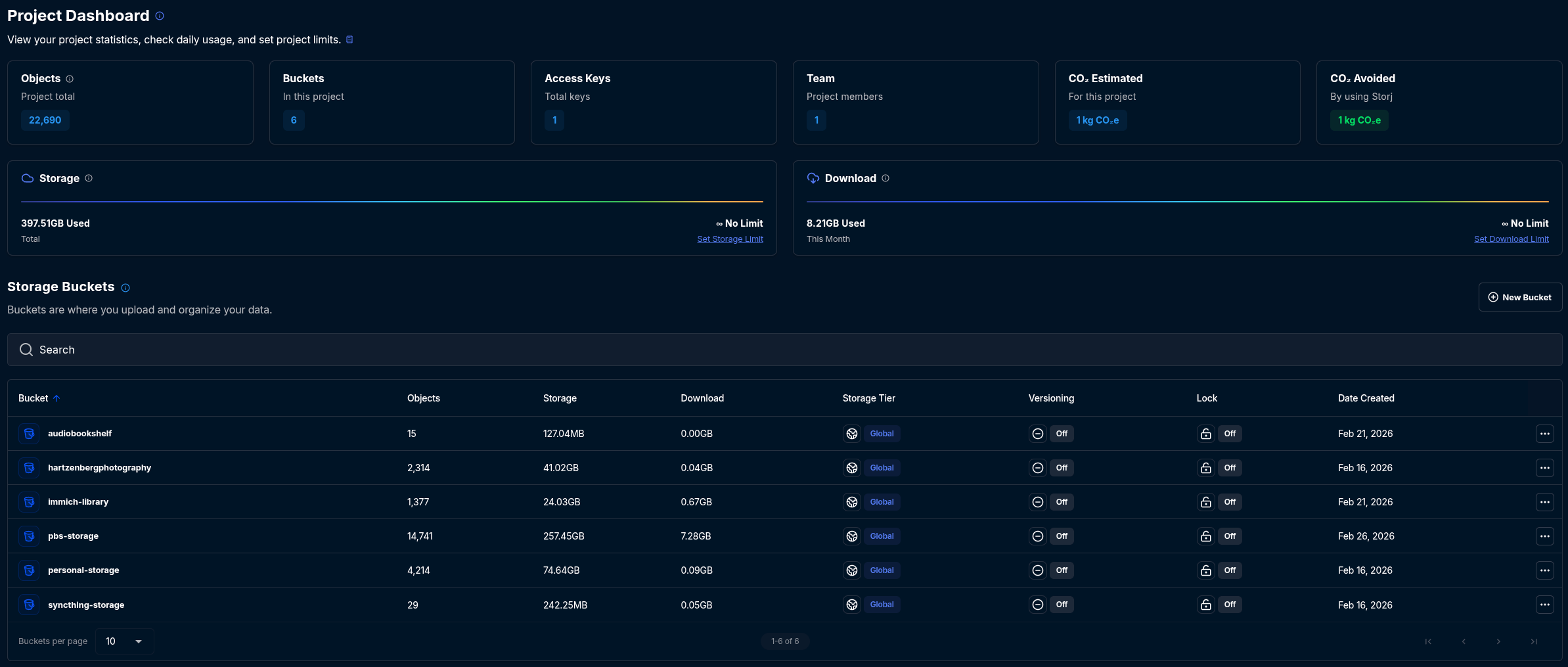Click the info icon next to Download heading
Image resolution: width=1568 pixels, height=667 pixels.
pyautogui.click(x=885, y=178)
